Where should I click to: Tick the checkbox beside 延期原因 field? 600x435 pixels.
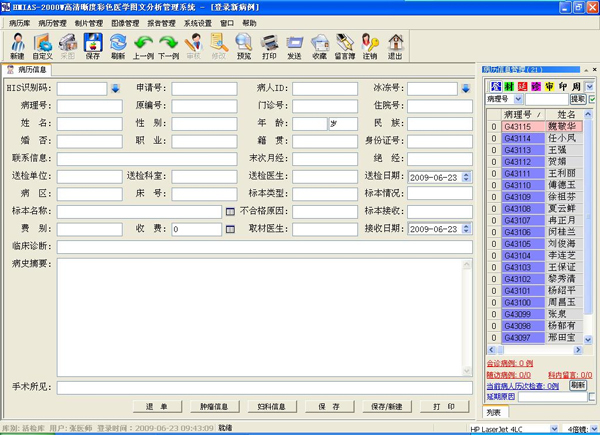[x=592, y=397]
